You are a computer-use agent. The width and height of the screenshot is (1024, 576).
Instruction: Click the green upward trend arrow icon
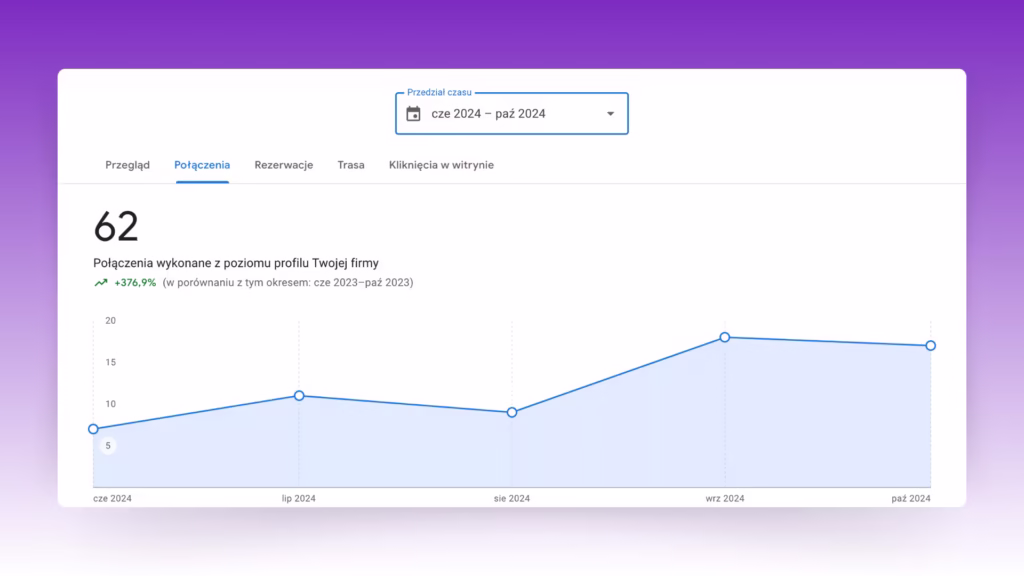pyautogui.click(x=101, y=283)
